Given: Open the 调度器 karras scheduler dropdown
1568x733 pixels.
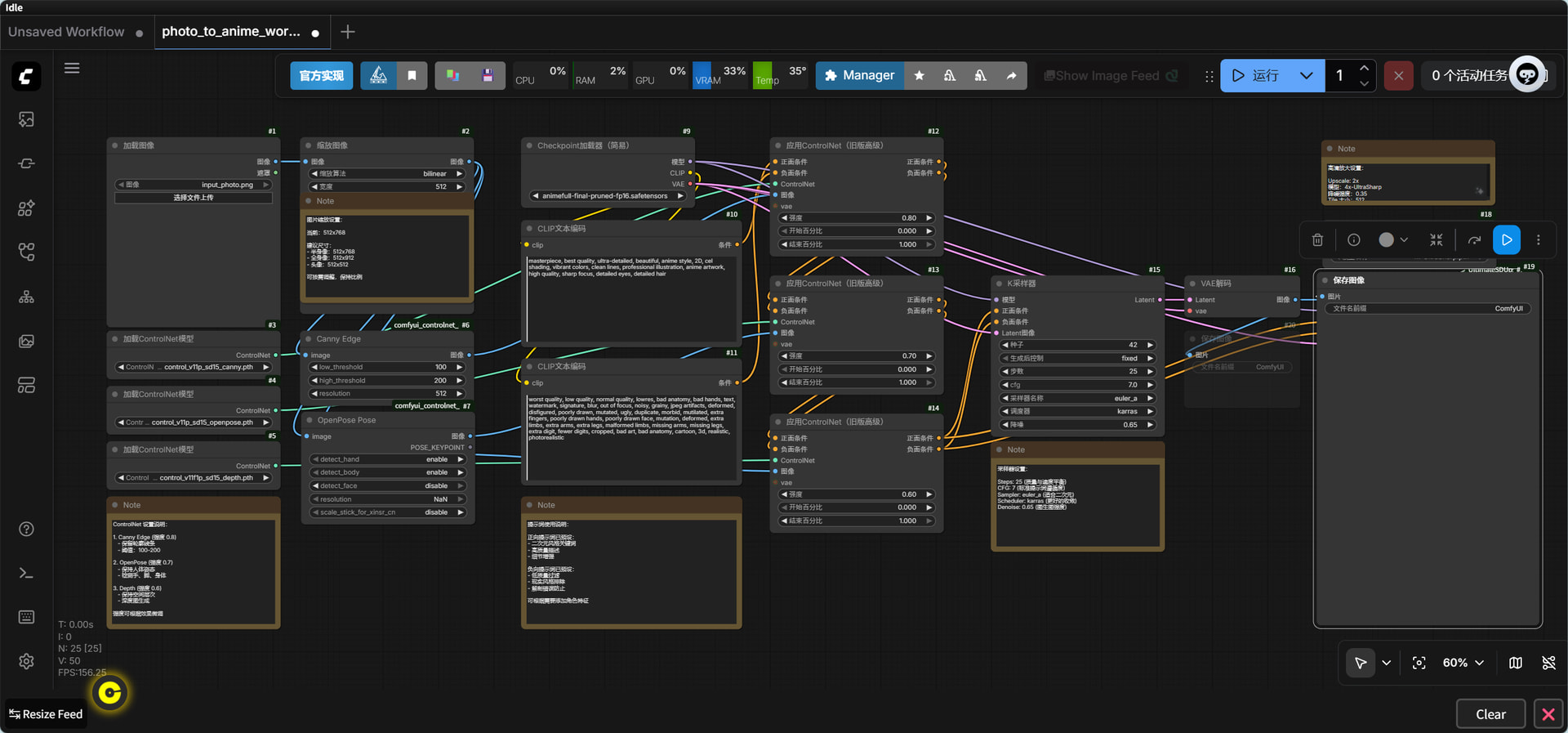Looking at the screenshot, I should (1077, 411).
